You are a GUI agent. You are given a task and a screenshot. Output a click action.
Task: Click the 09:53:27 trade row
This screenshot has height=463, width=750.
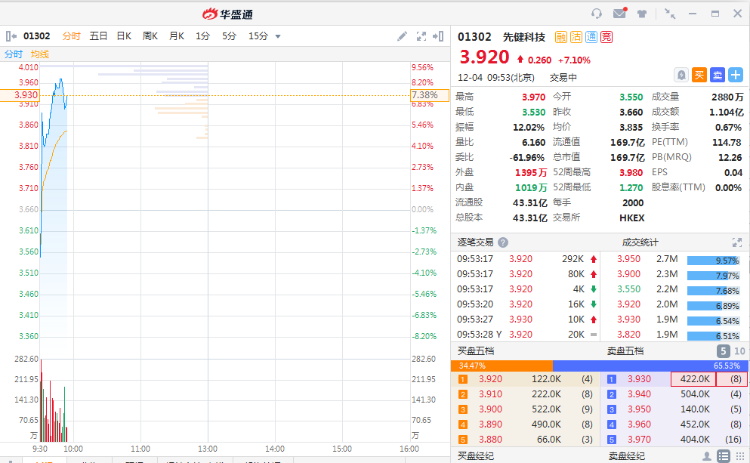(x=527, y=320)
